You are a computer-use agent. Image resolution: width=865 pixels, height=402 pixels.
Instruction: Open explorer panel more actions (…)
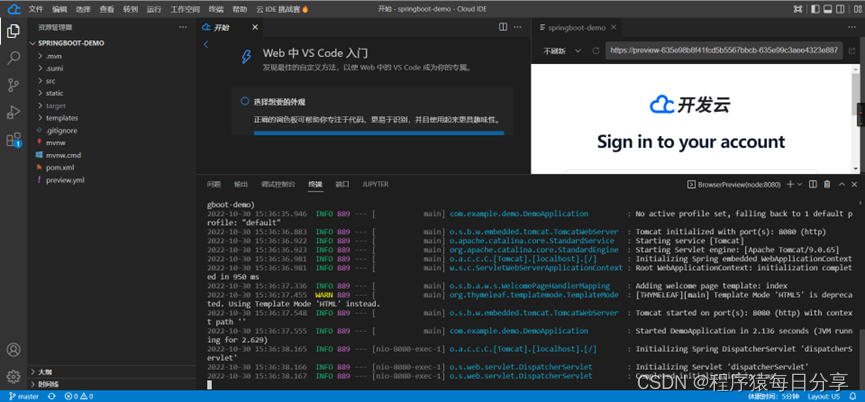click(183, 27)
